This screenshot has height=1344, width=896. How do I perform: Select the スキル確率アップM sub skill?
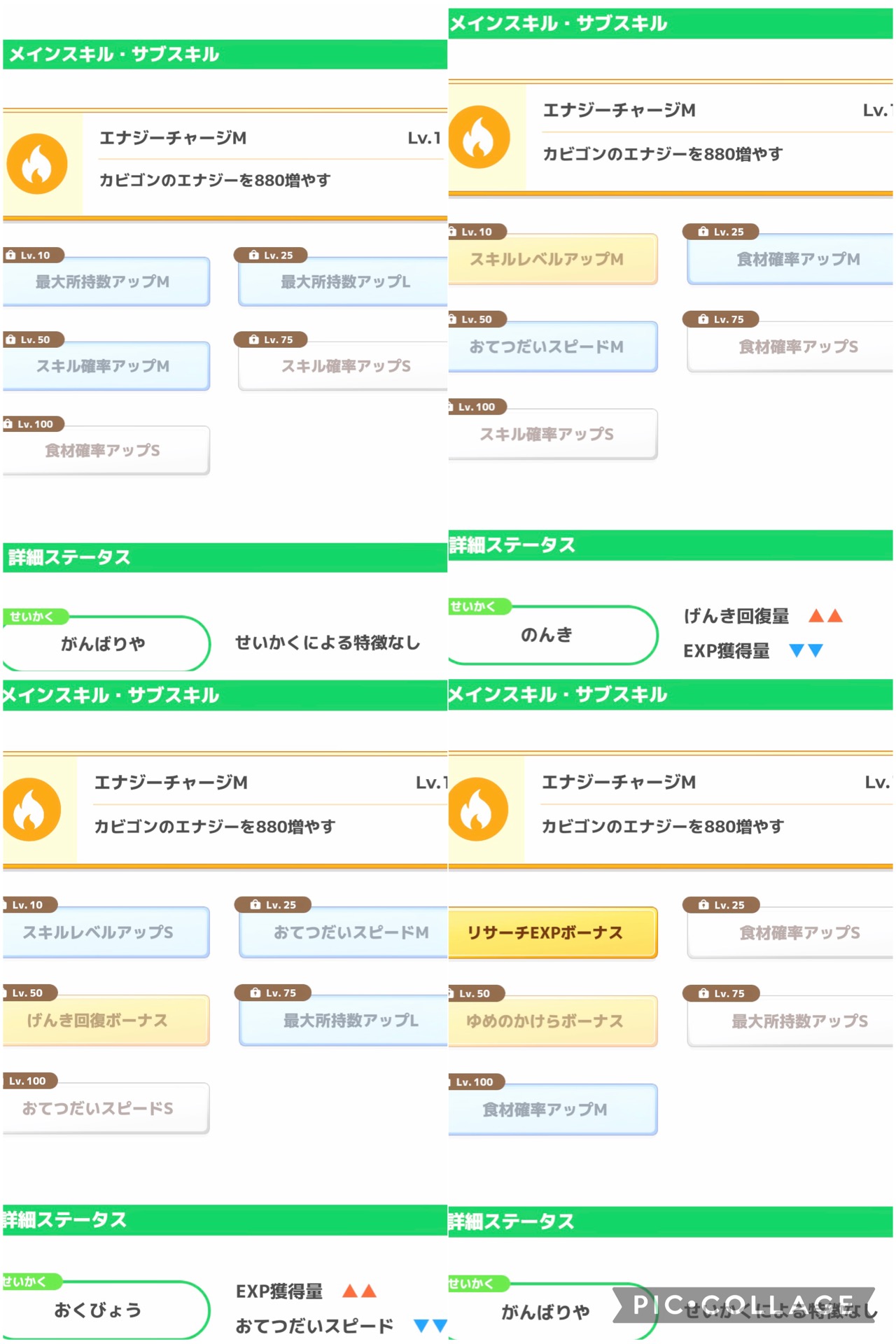coord(105,366)
